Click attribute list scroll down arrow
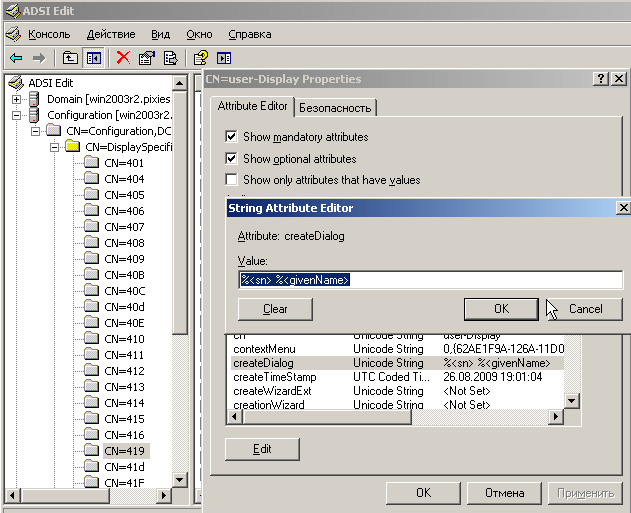The image size is (631, 513). click(571, 400)
